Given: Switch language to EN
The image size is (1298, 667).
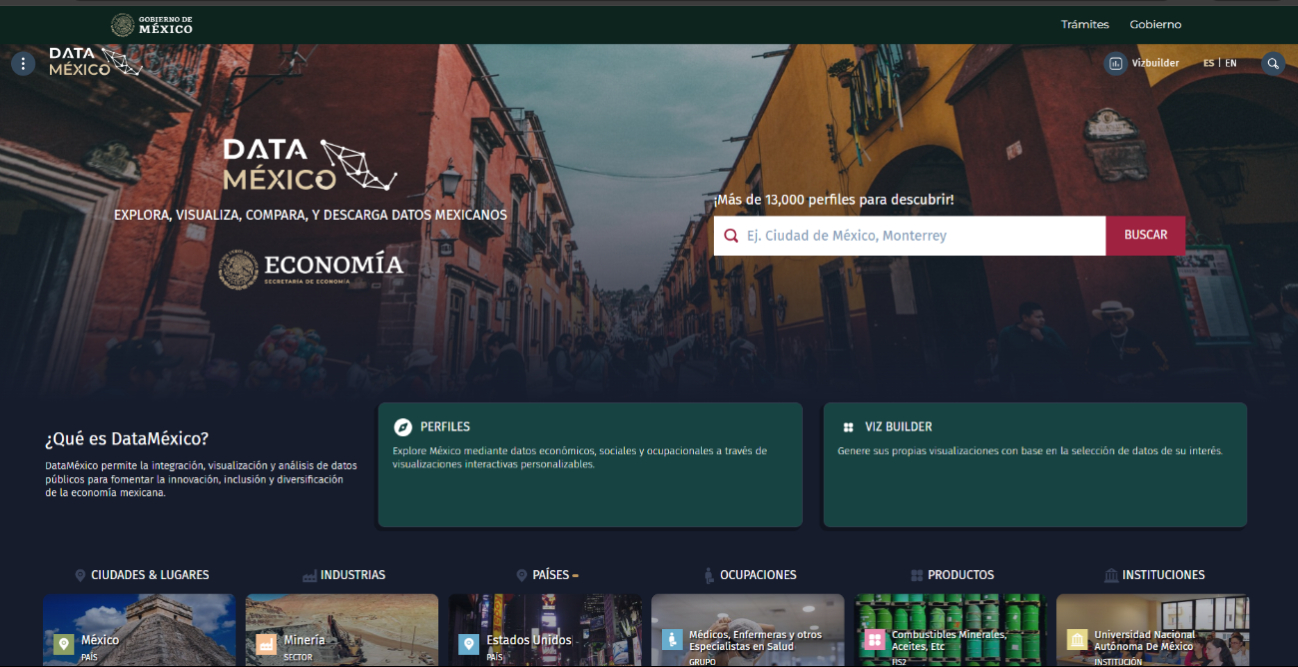Looking at the screenshot, I should pyautogui.click(x=1231, y=63).
